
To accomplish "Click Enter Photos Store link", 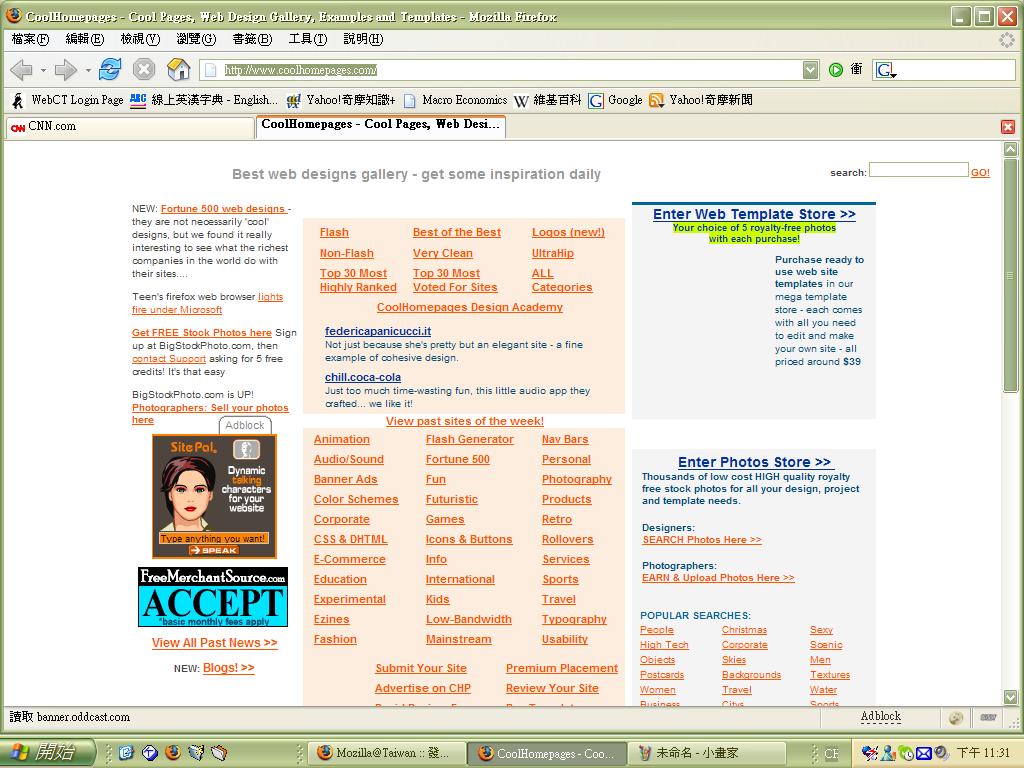I will (754, 462).
